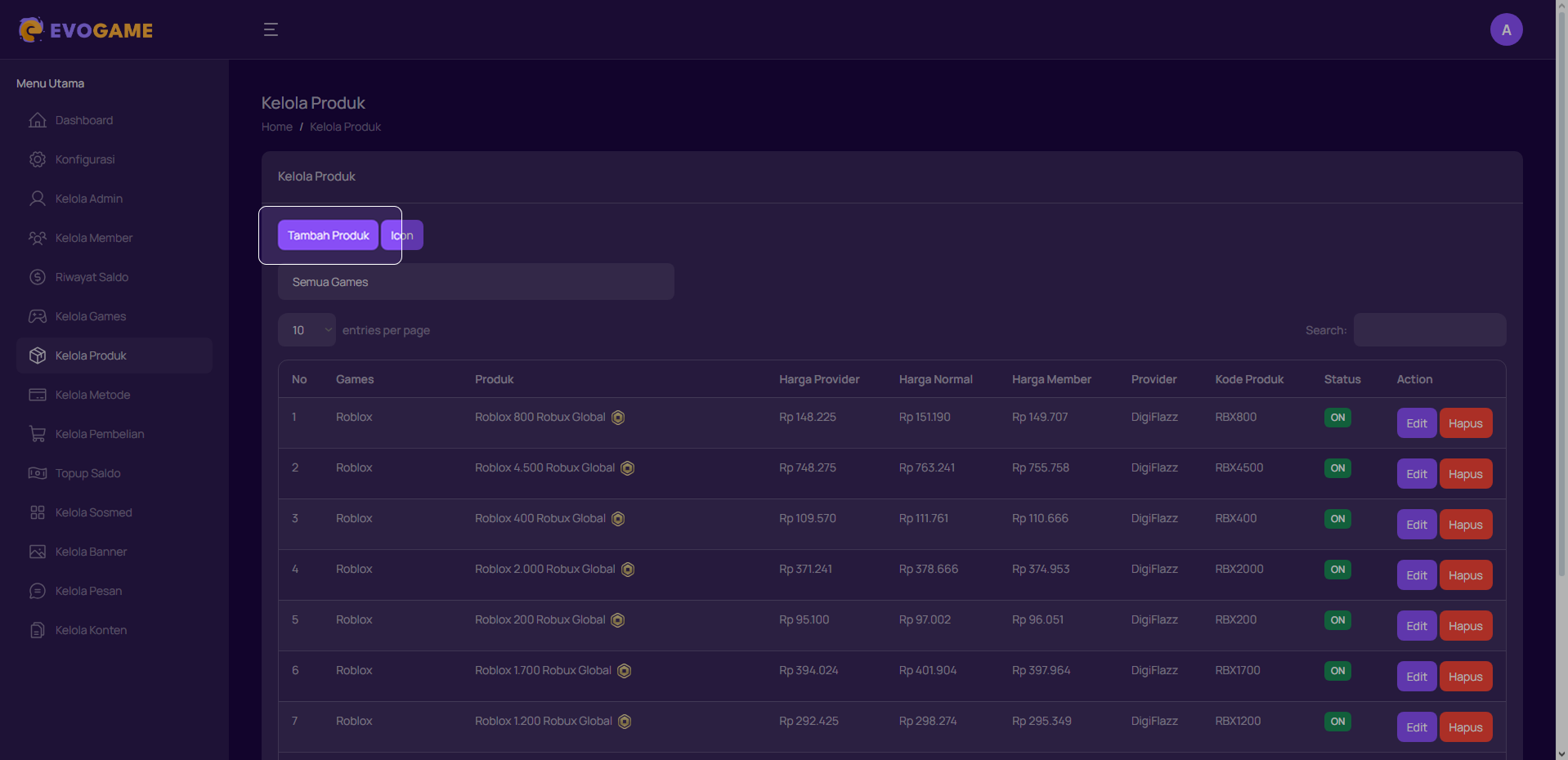The width and height of the screenshot is (1568, 760).
Task: Sort table by No column header
Action: [299, 379]
